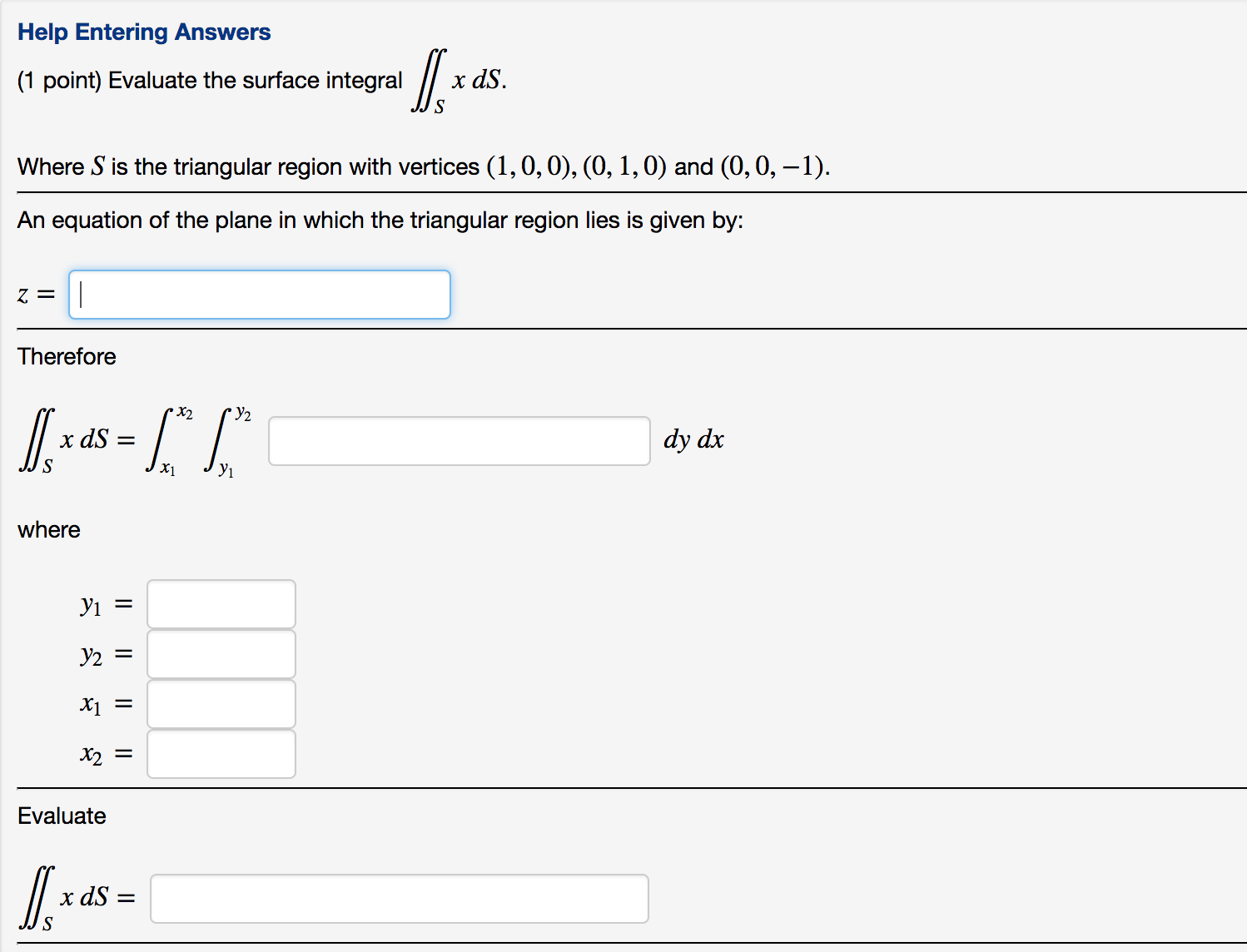1247x952 pixels.
Task: Focus the integrand field before dy dx
Action: point(460,441)
